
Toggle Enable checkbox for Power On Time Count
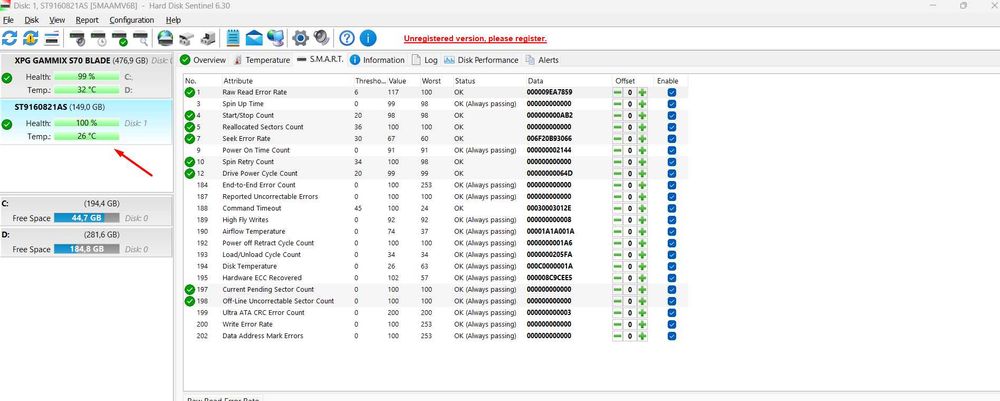pos(672,150)
